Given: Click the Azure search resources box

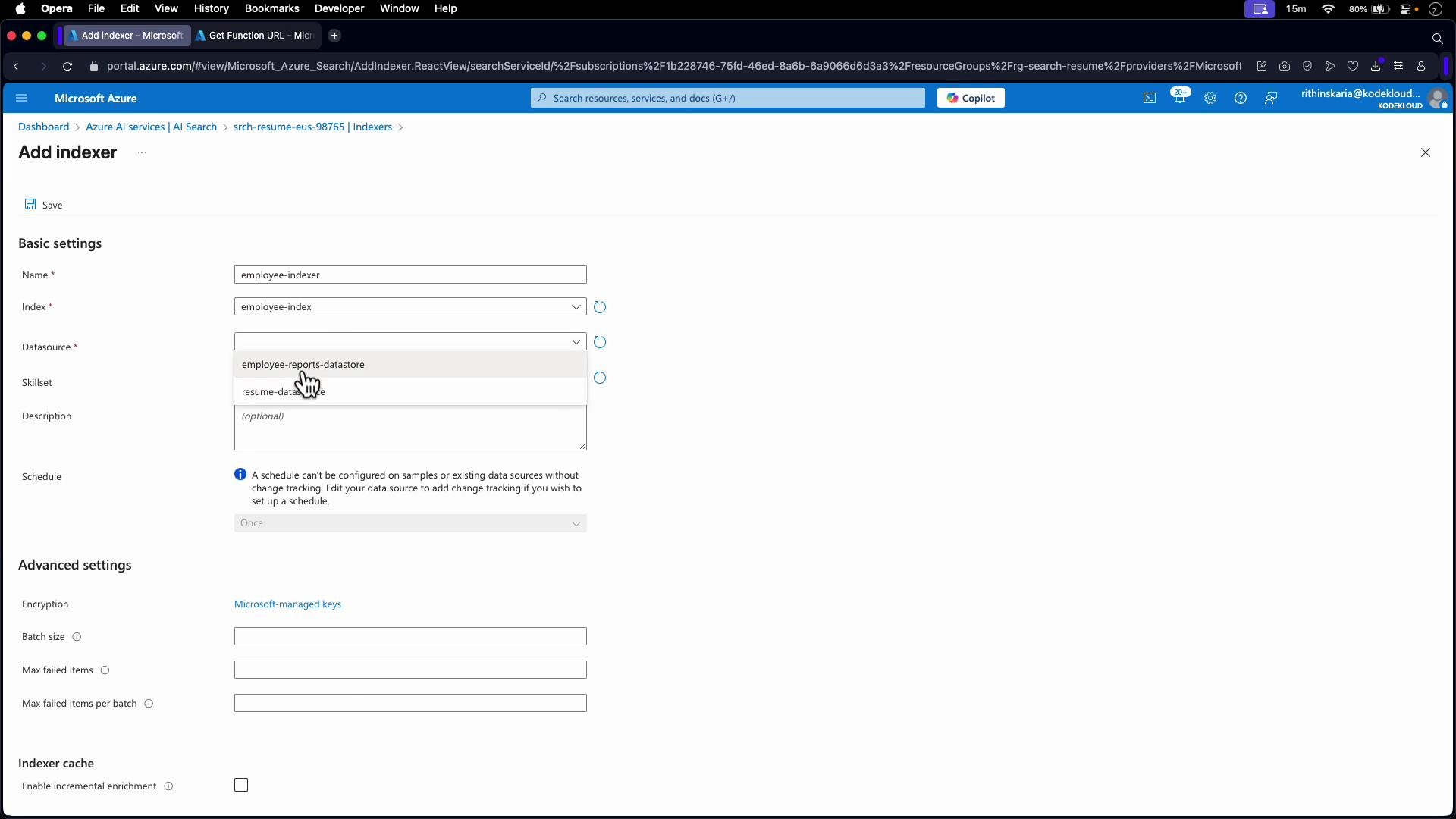Looking at the screenshot, I should coord(728,98).
